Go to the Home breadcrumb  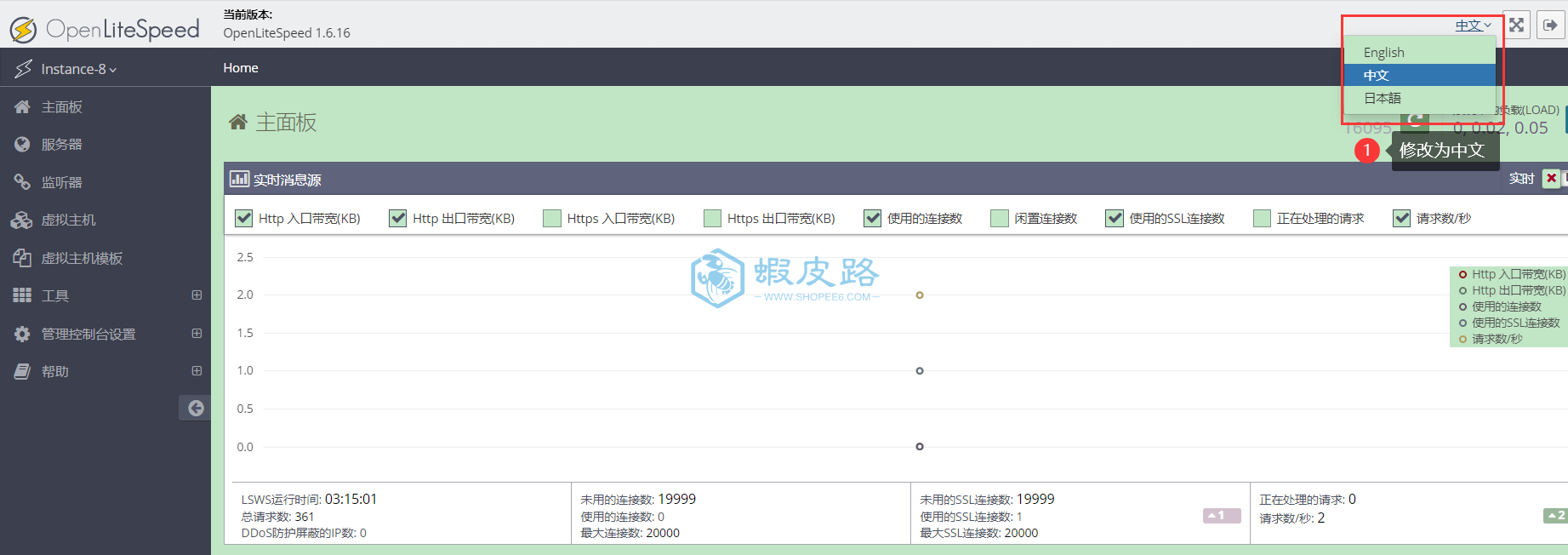(241, 68)
